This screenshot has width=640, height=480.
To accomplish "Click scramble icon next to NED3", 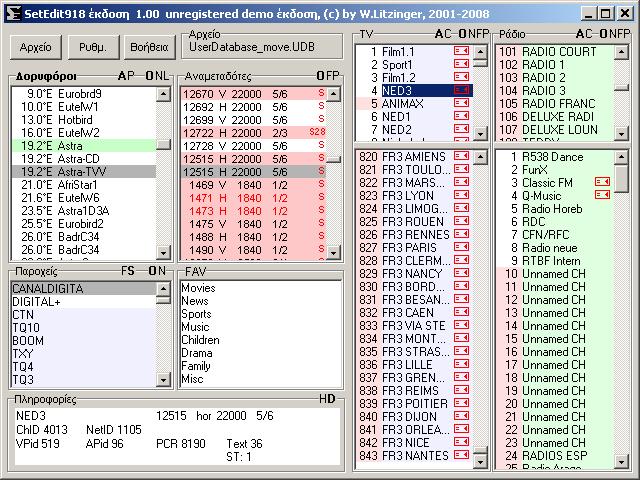I will 461,90.
